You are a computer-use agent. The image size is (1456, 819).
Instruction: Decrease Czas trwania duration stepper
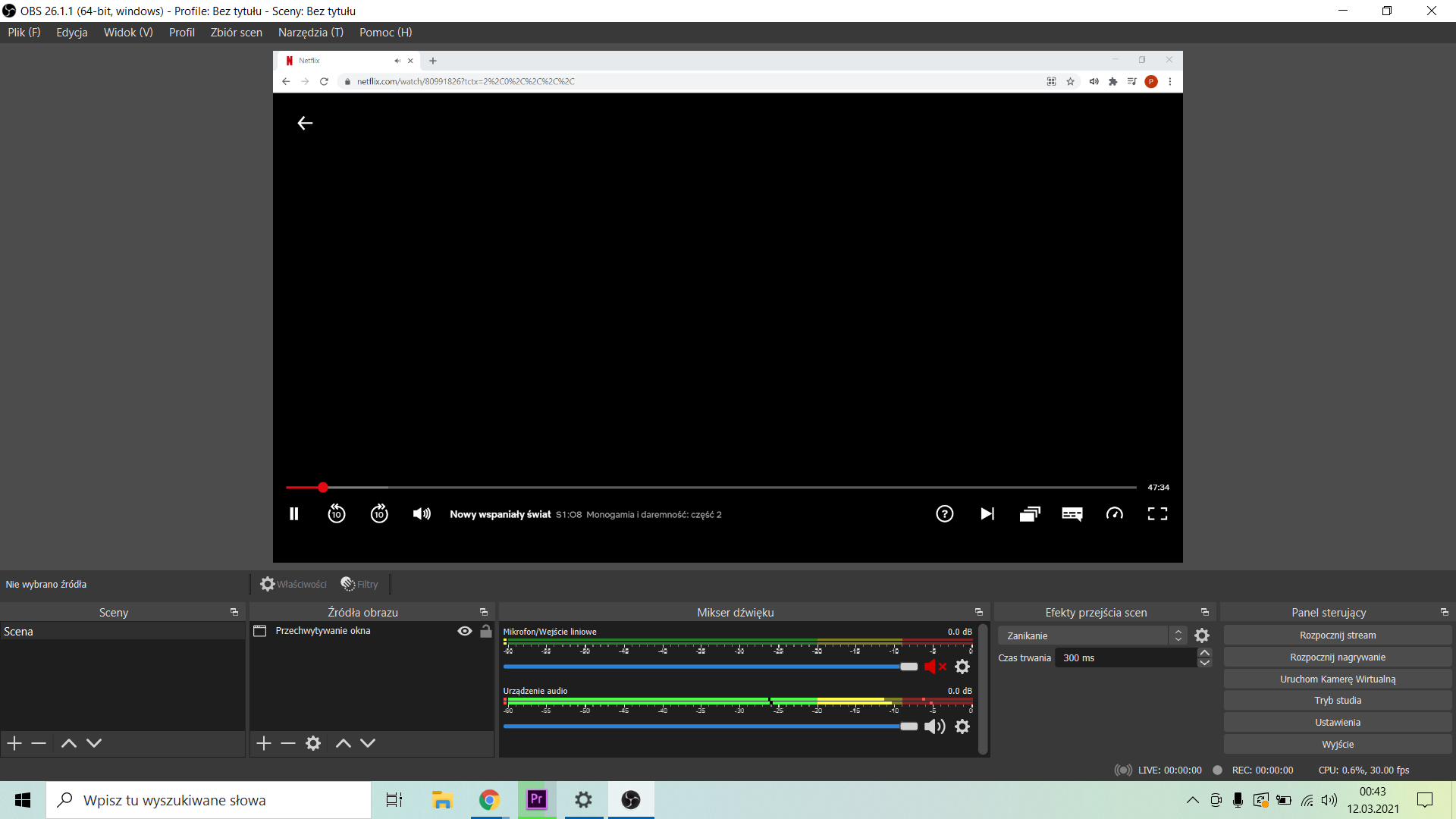tap(1204, 663)
